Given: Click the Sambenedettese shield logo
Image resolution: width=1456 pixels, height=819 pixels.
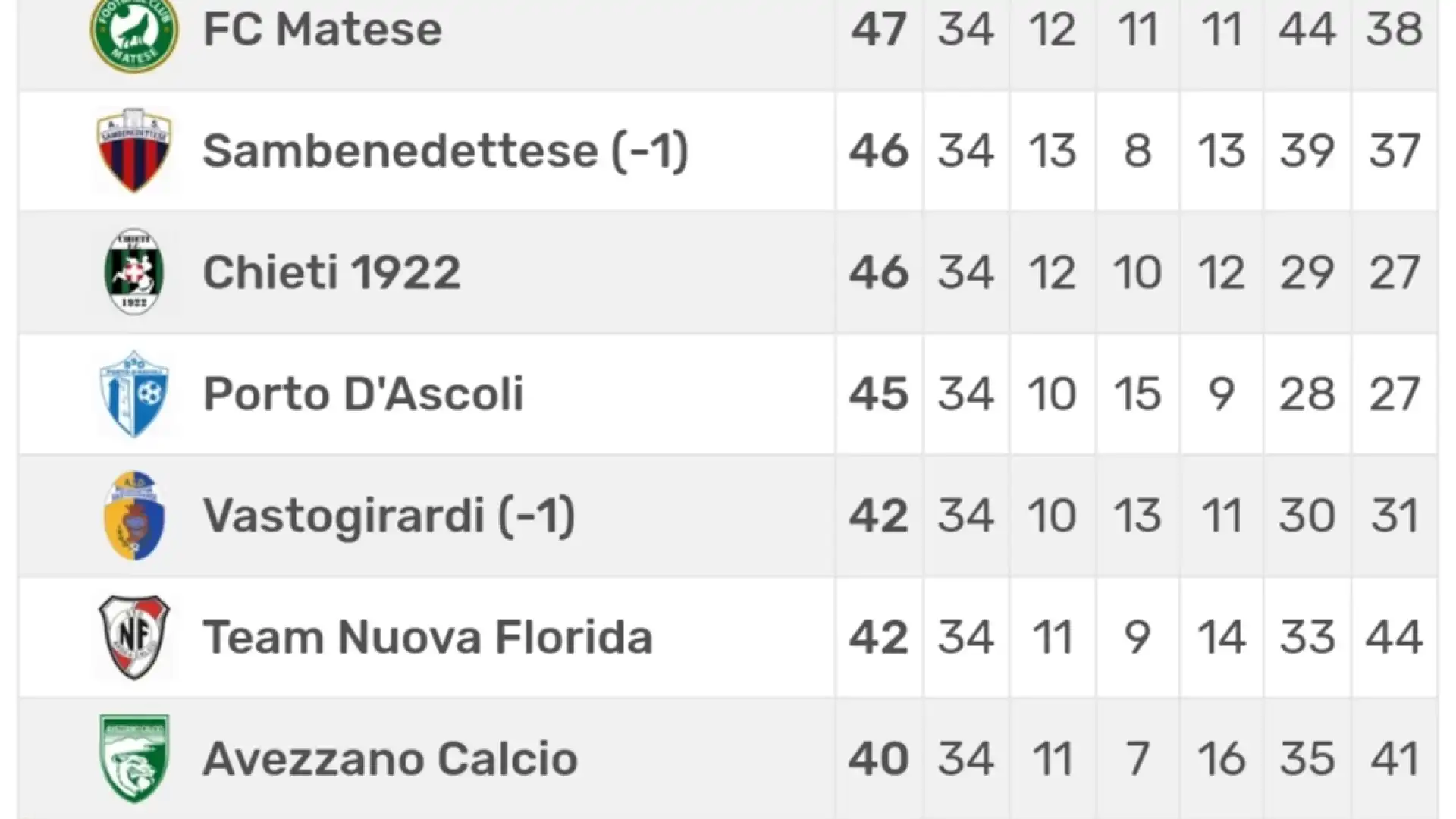Looking at the screenshot, I should 134,150.
